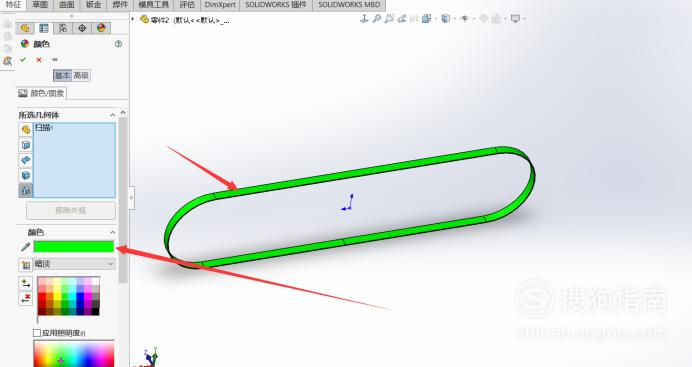Open the View Orientation dropdown arrow

(435, 19)
